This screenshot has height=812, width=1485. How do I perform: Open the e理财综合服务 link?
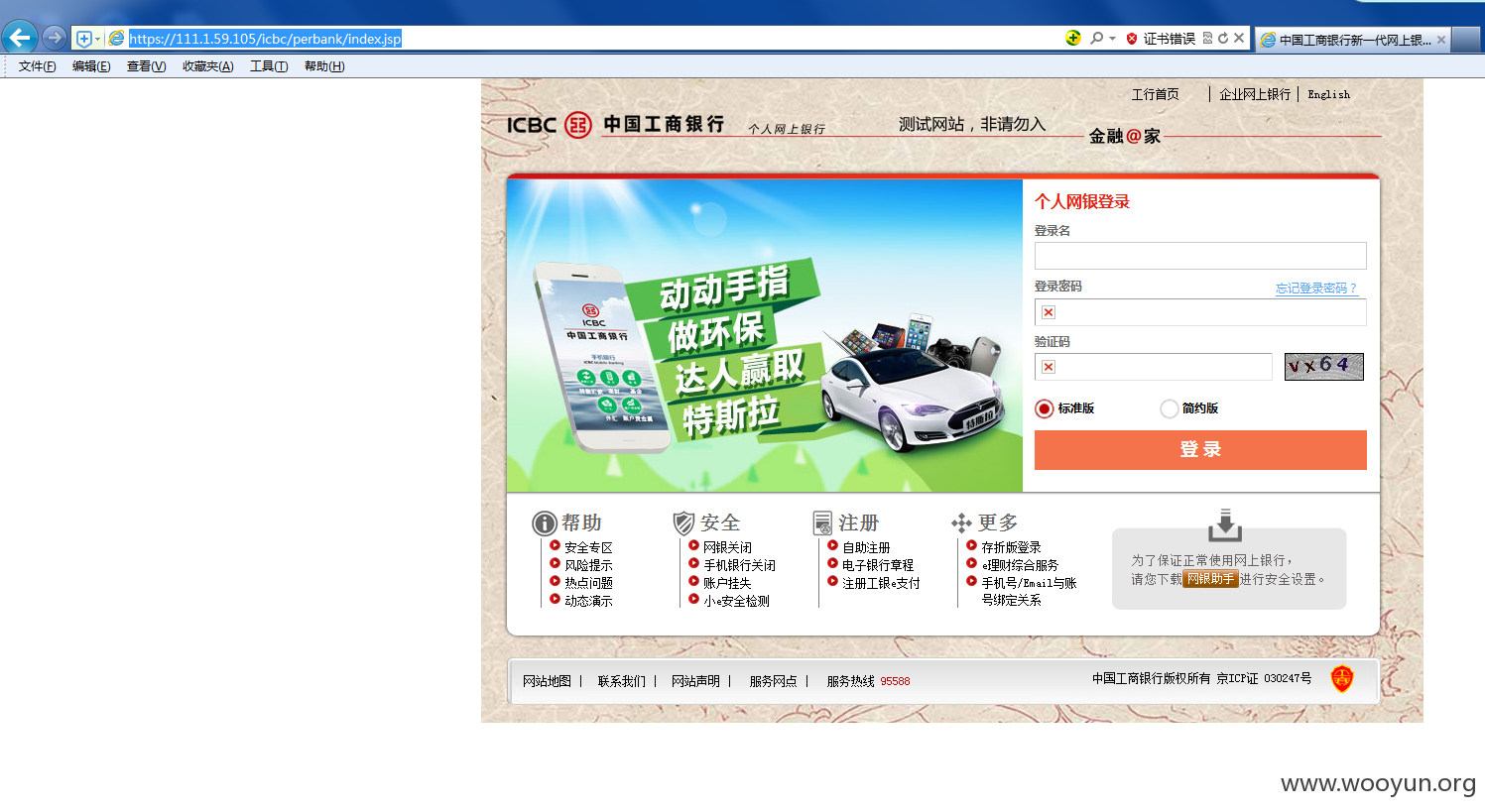tap(1020, 565)
